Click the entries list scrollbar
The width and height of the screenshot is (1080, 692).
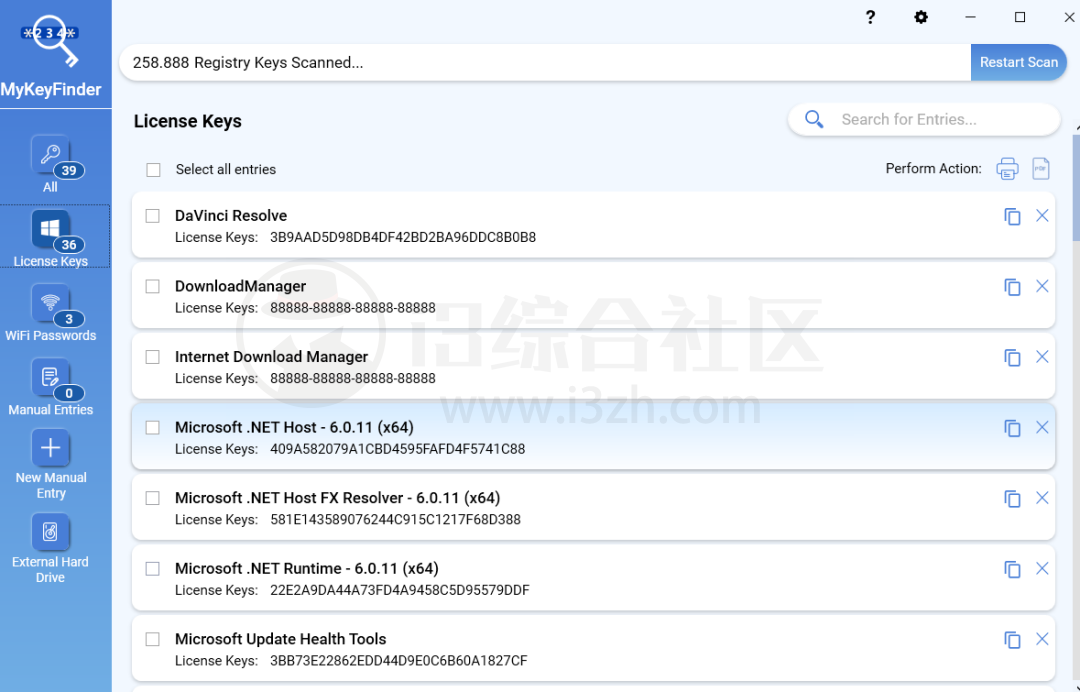pos(1076,188)
